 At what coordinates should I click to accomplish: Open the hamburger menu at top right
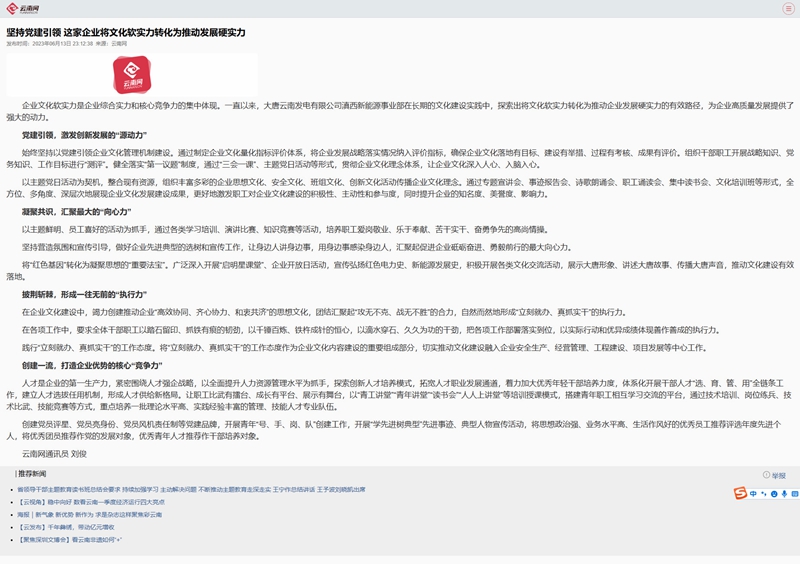coord(788,8)
